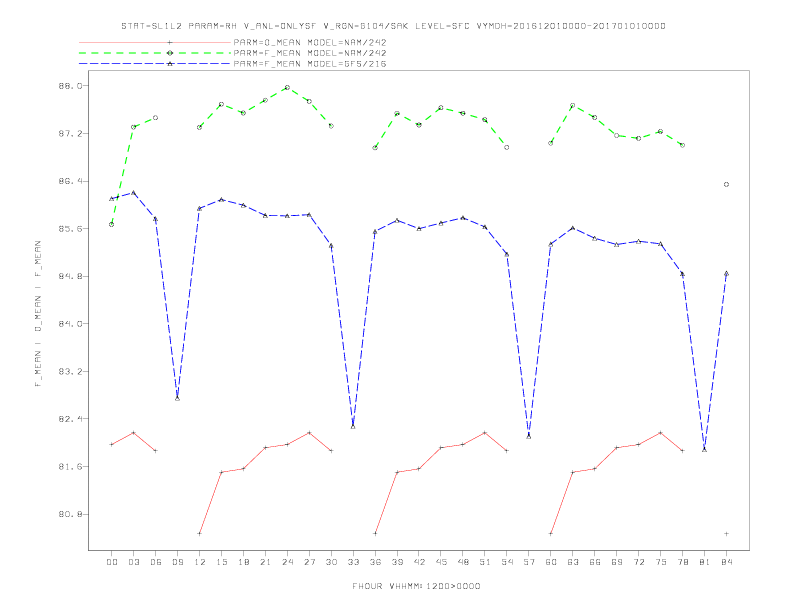Click the blue triangle dip at hour 33

pyautogui.click(x=353, y=427)
